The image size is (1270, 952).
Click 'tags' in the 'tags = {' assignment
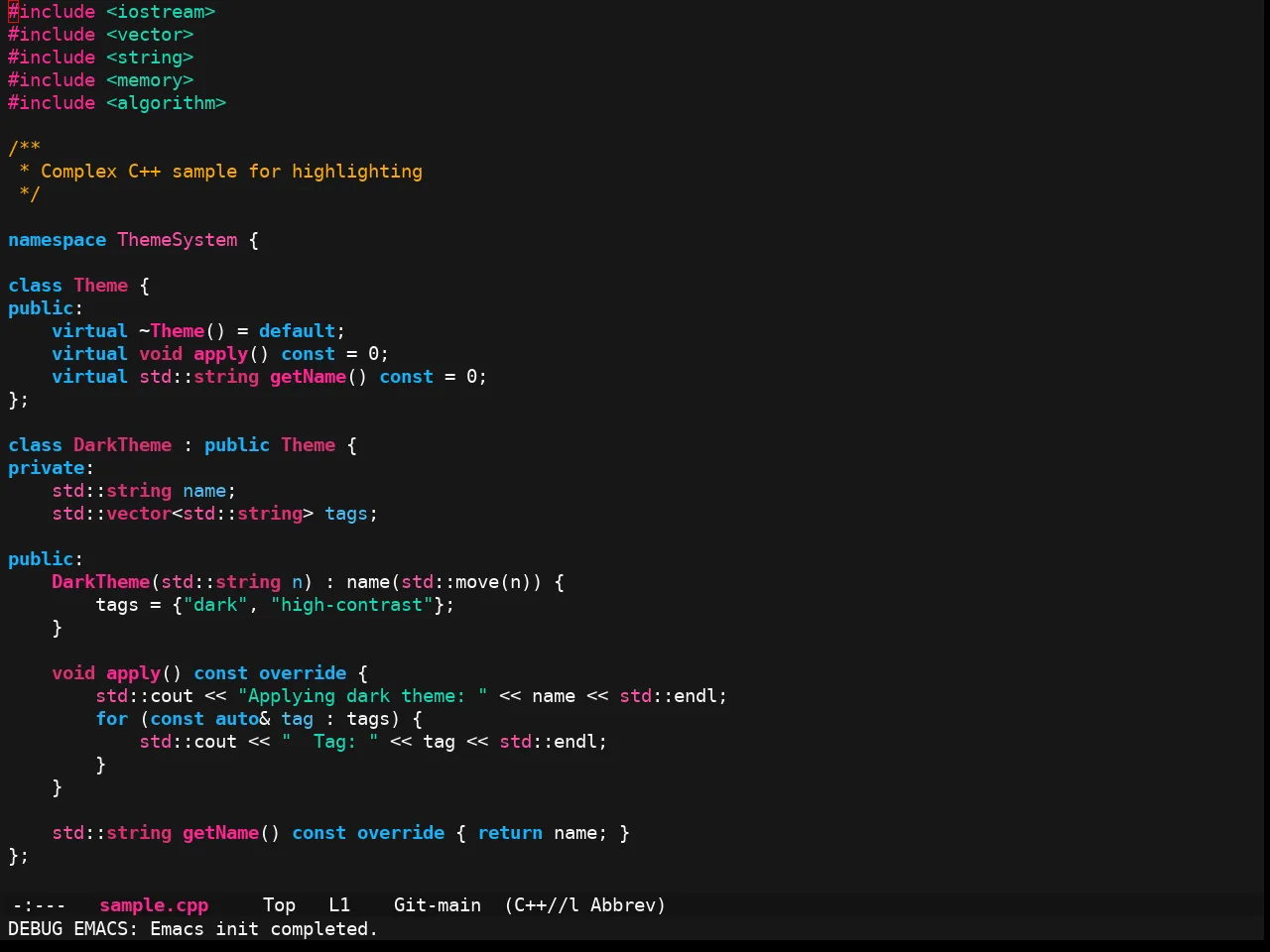(117, 605)
